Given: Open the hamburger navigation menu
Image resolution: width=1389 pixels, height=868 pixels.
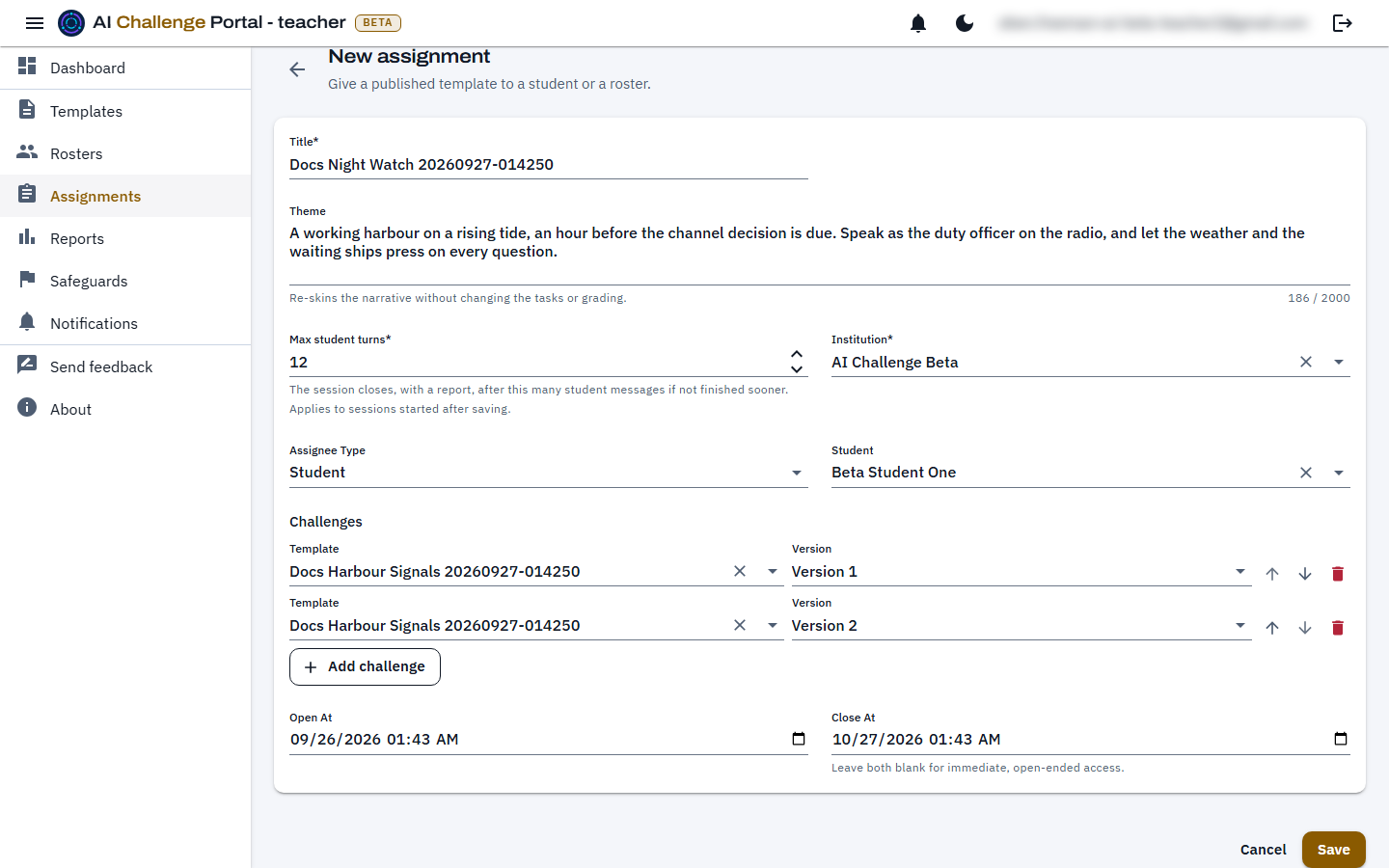Looking at the screenshot, I should 35,23.
